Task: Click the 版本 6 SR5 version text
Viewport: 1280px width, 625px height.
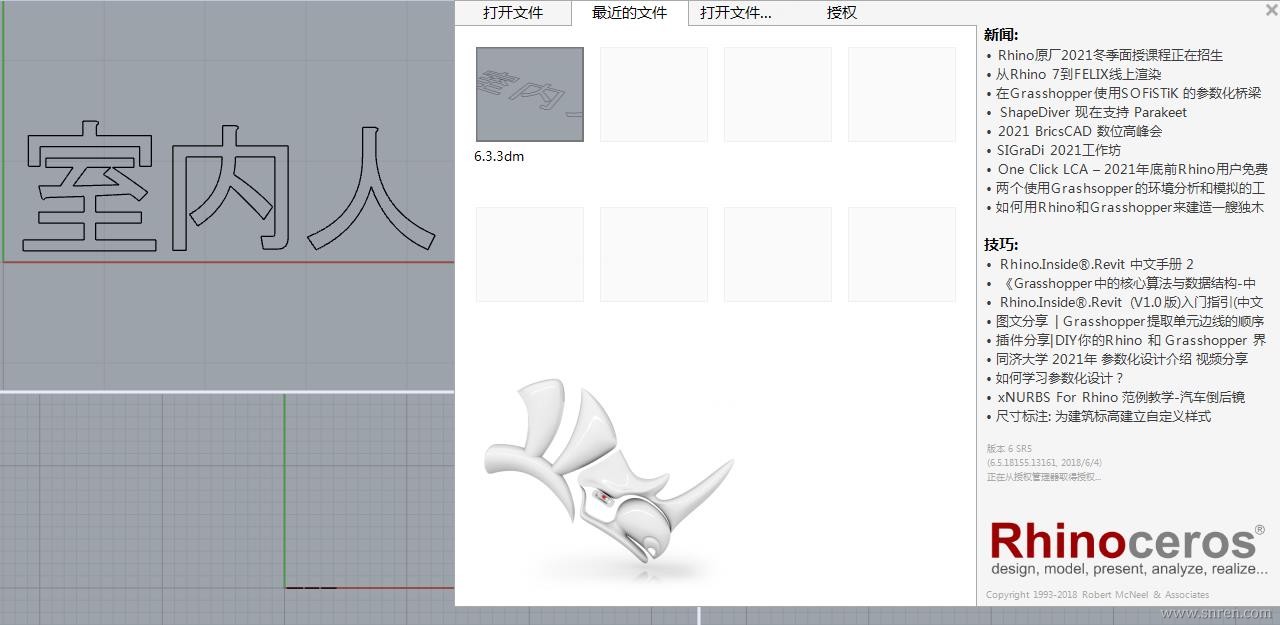Action: click(1009, 449)
